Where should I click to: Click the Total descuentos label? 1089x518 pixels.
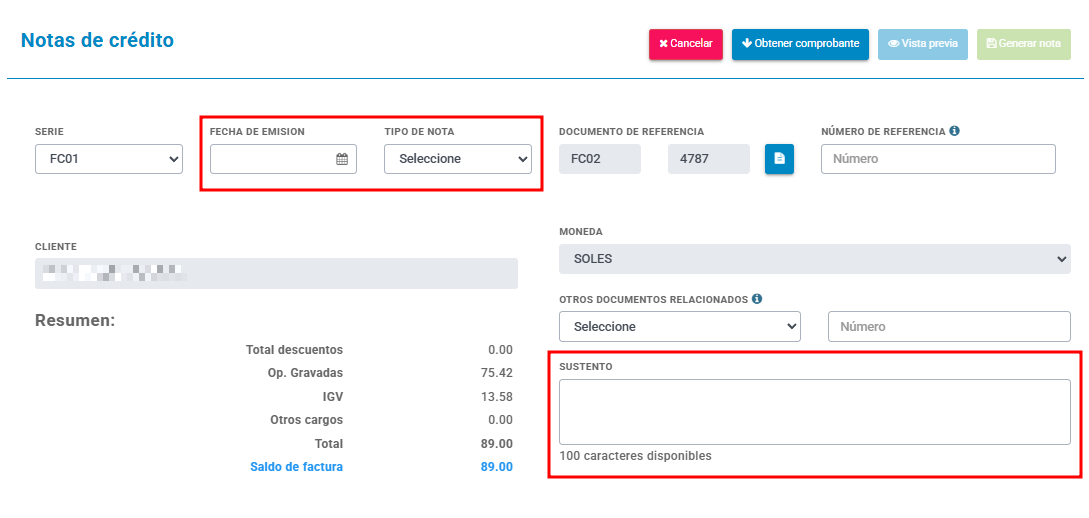[x=294, y=350]
